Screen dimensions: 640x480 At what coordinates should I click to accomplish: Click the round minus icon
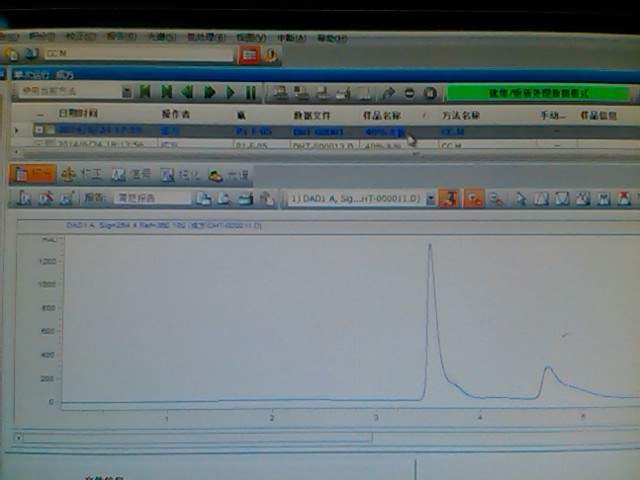coord(409,93)
